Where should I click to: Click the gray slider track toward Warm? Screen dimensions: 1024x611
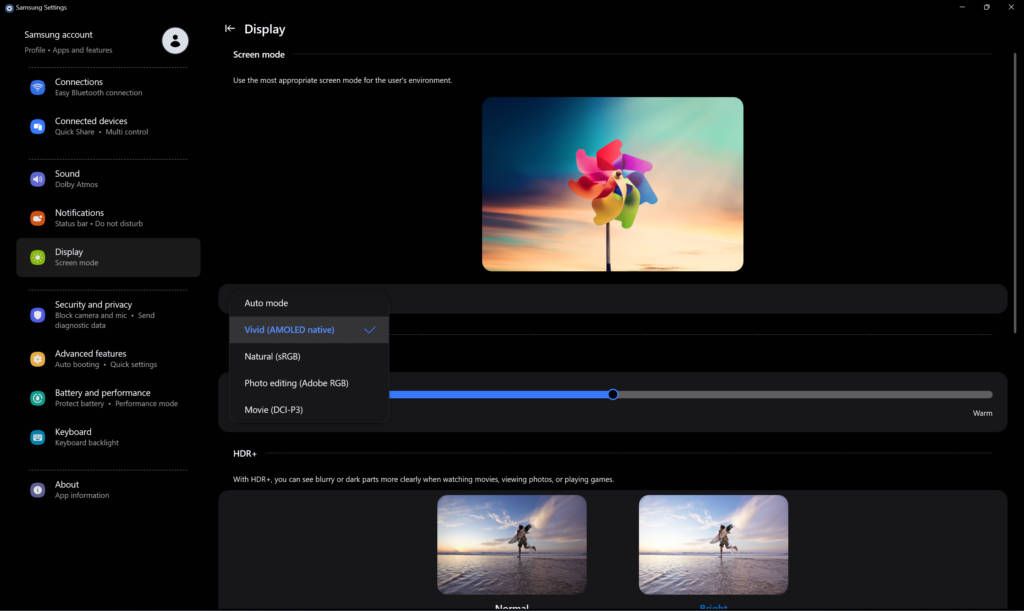click(x=805, y=394)
